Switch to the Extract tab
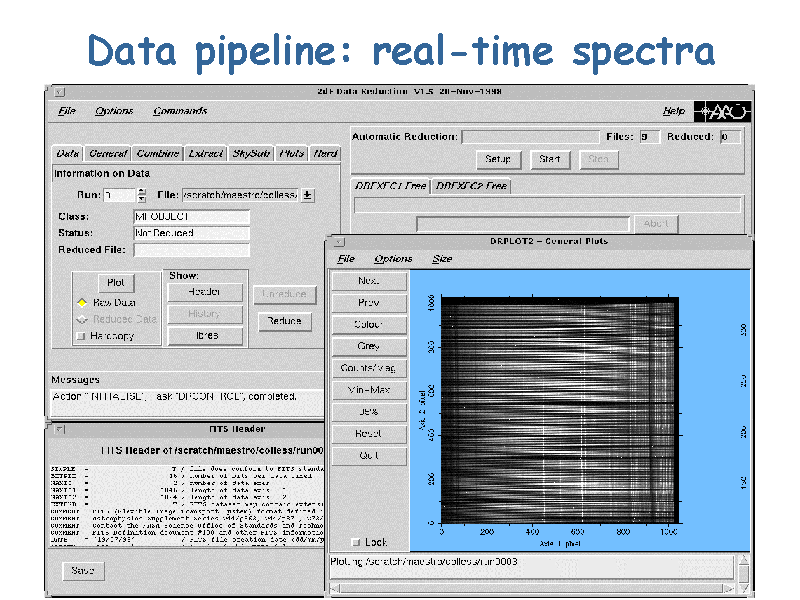800x600 pixels. click(x=205, y=154)
